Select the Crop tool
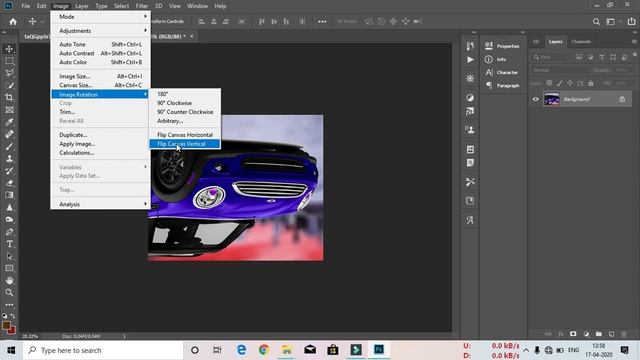640x360 pixels. pyautogui.click(x=9, y=98)
